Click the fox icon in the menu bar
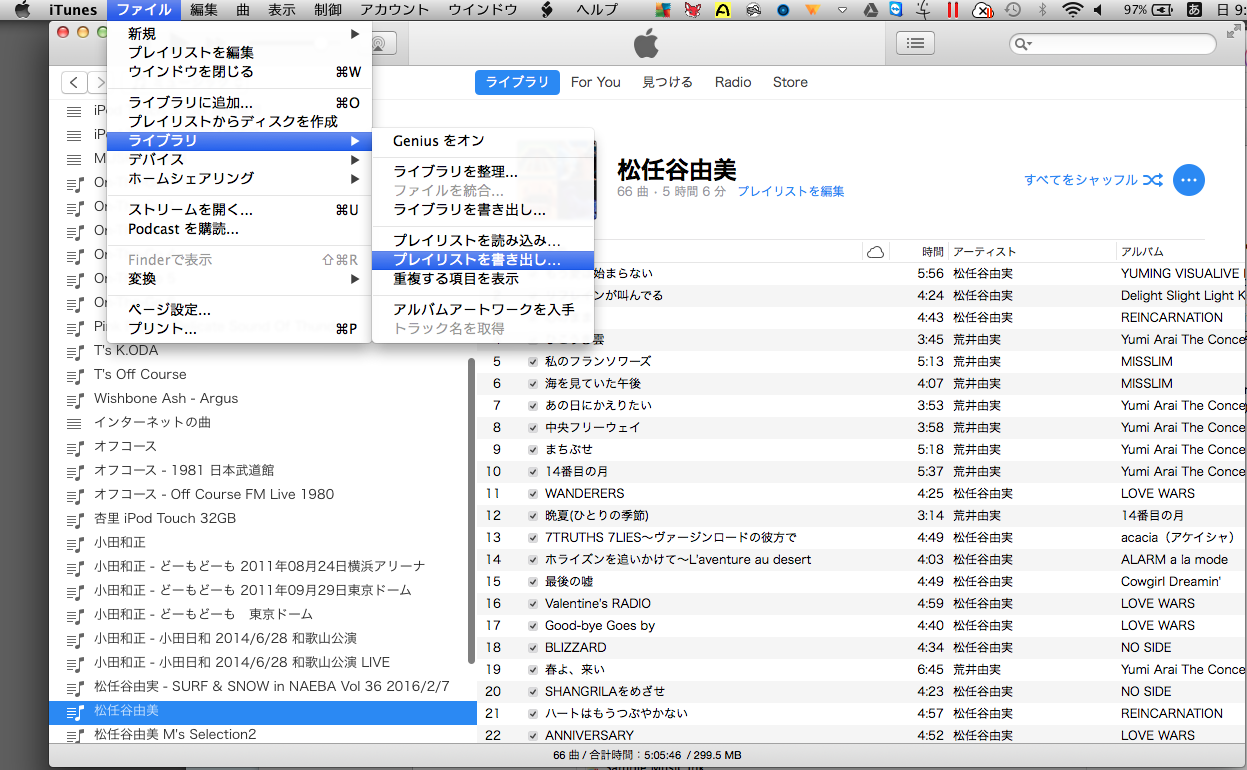The width and height of the screenshot is (1247, 770). tap(692, 10)
